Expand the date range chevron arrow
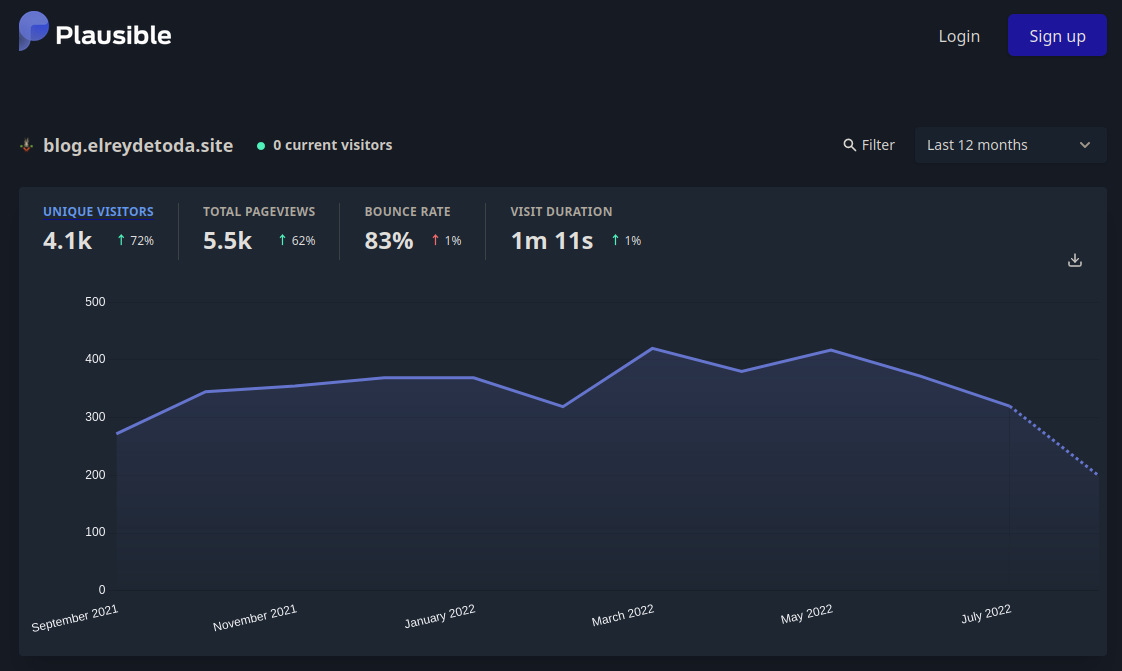Viewport: 1122px width, 671px height. tap(1085, 145)
